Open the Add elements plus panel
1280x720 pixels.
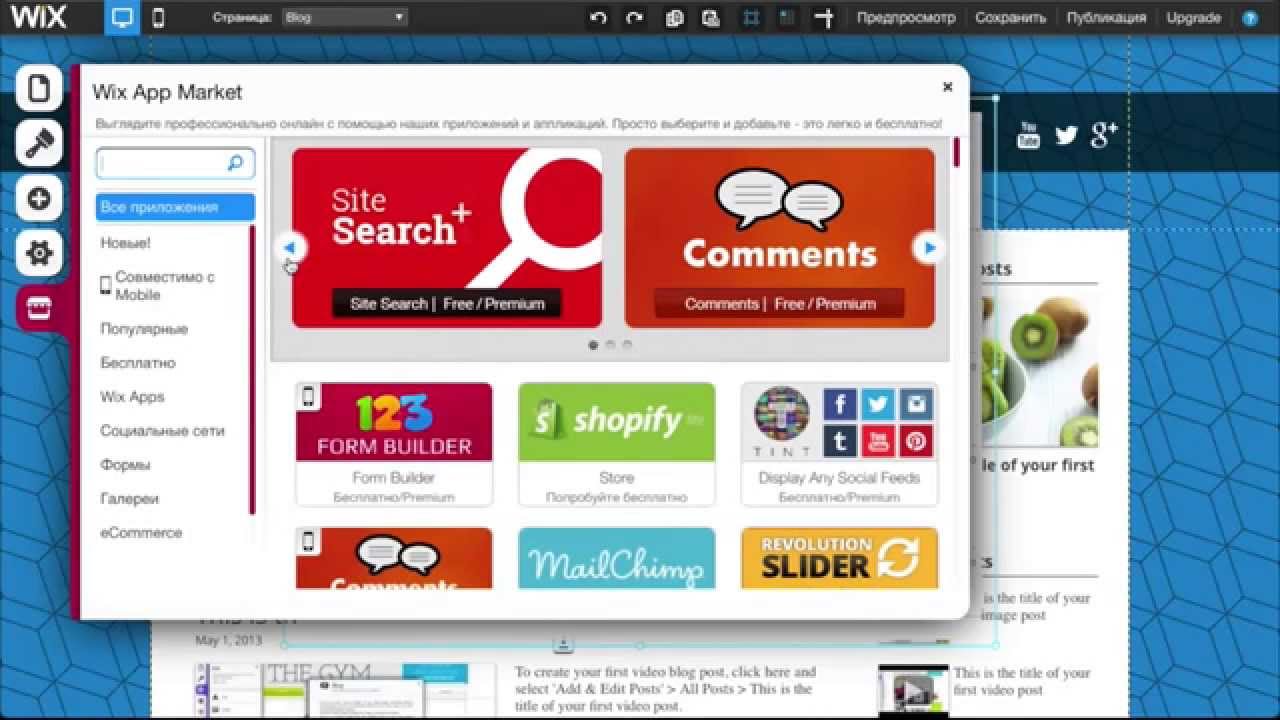point(39,199)
